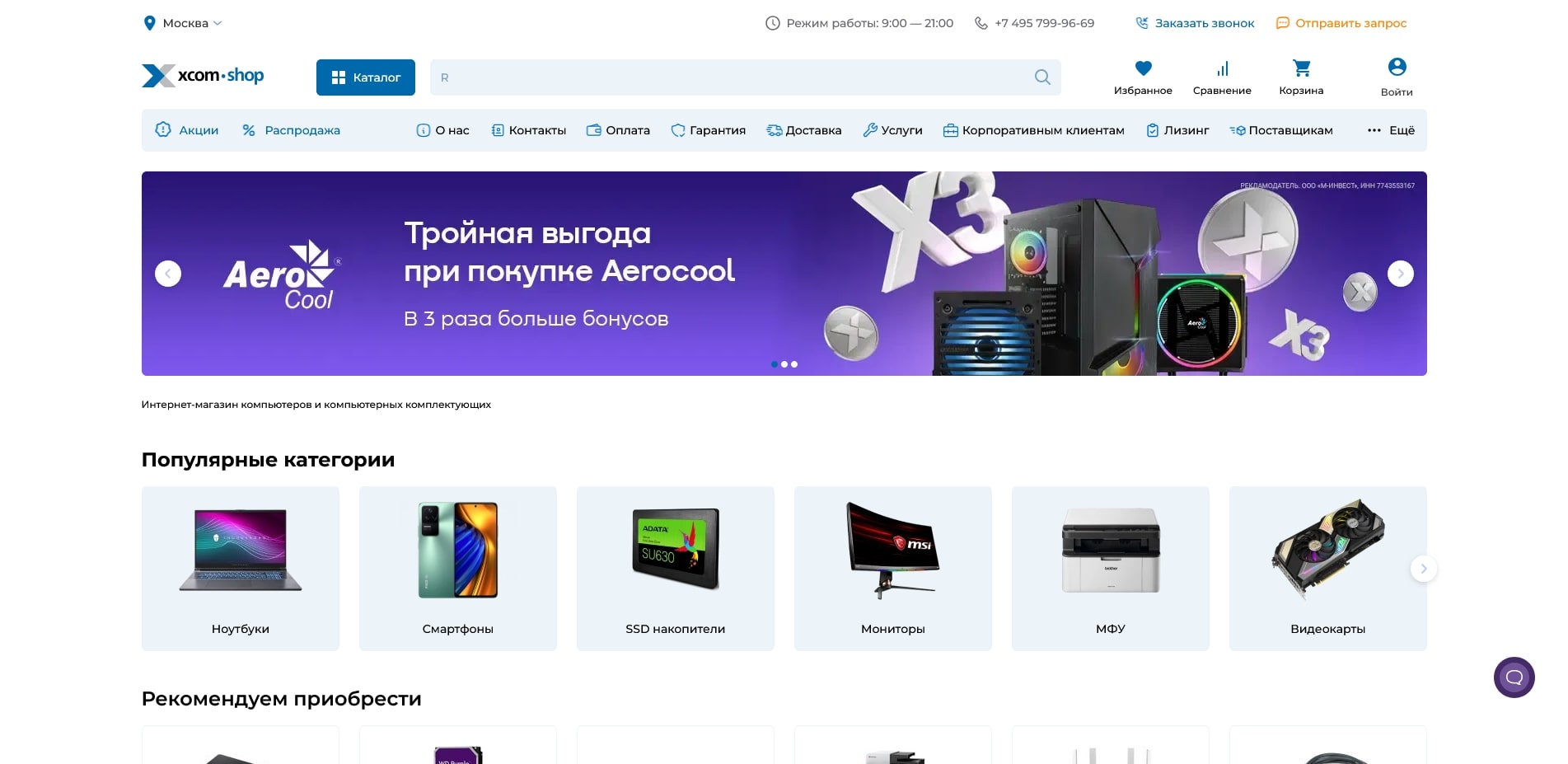1568x764 pixels.
Task: Open the Распродажа sale menu item
Action: [x=291, y=130]
